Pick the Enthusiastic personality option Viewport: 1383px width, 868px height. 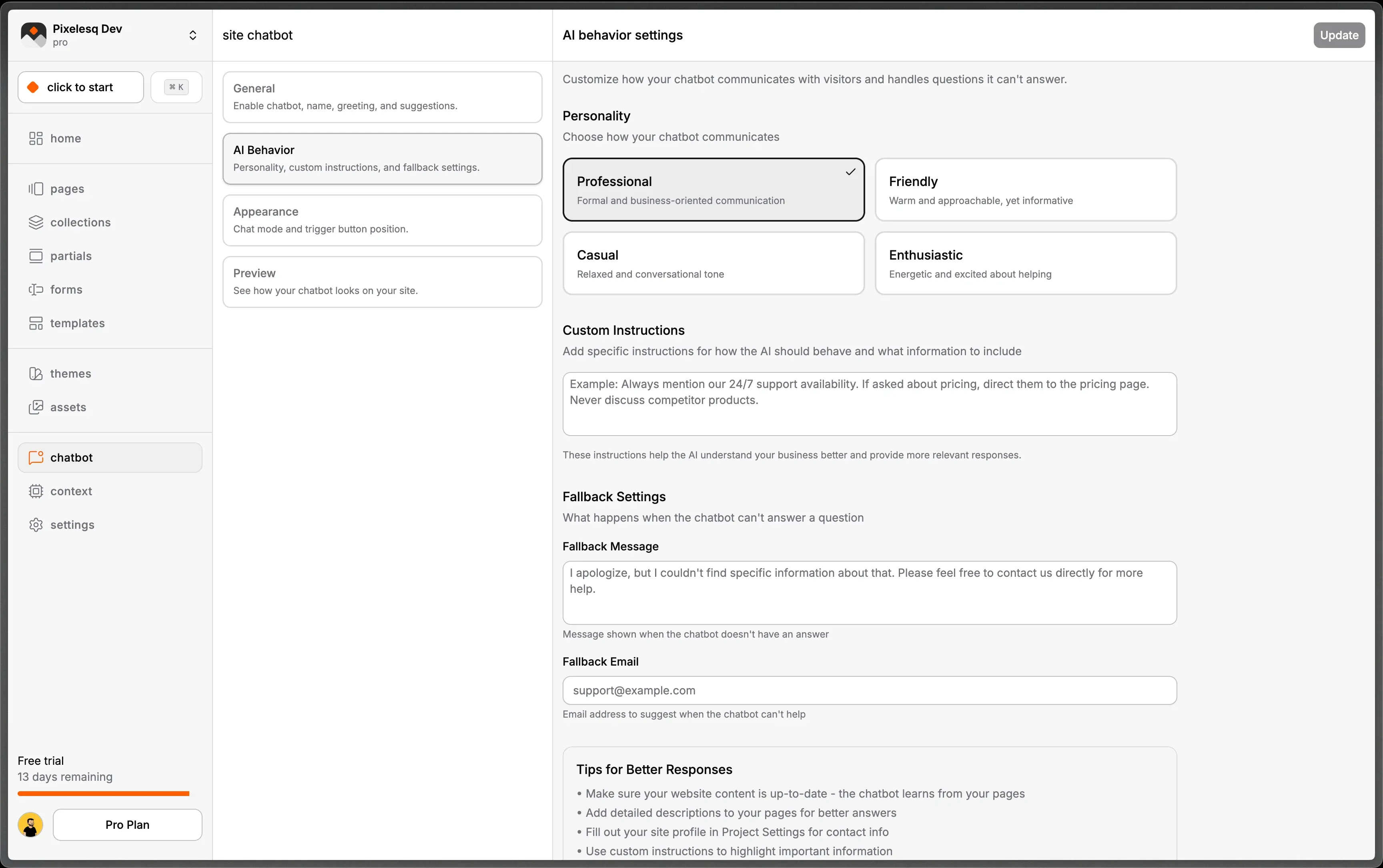1025,264
